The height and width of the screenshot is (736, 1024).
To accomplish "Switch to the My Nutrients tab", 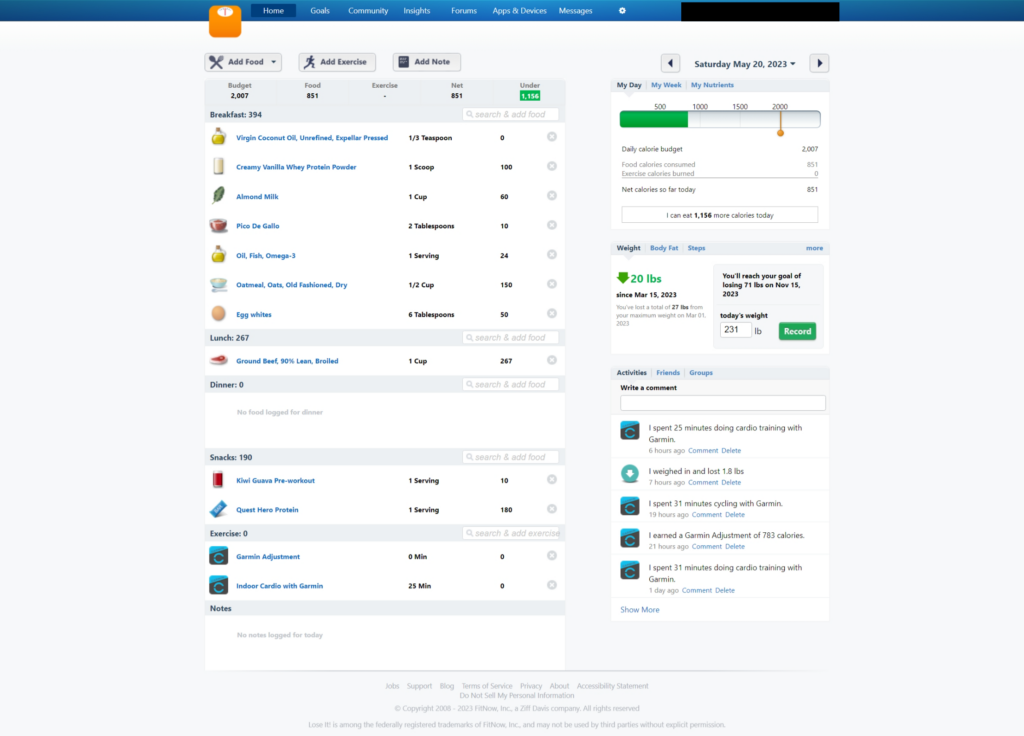I will pyautogui.click(x=712, y=86).
